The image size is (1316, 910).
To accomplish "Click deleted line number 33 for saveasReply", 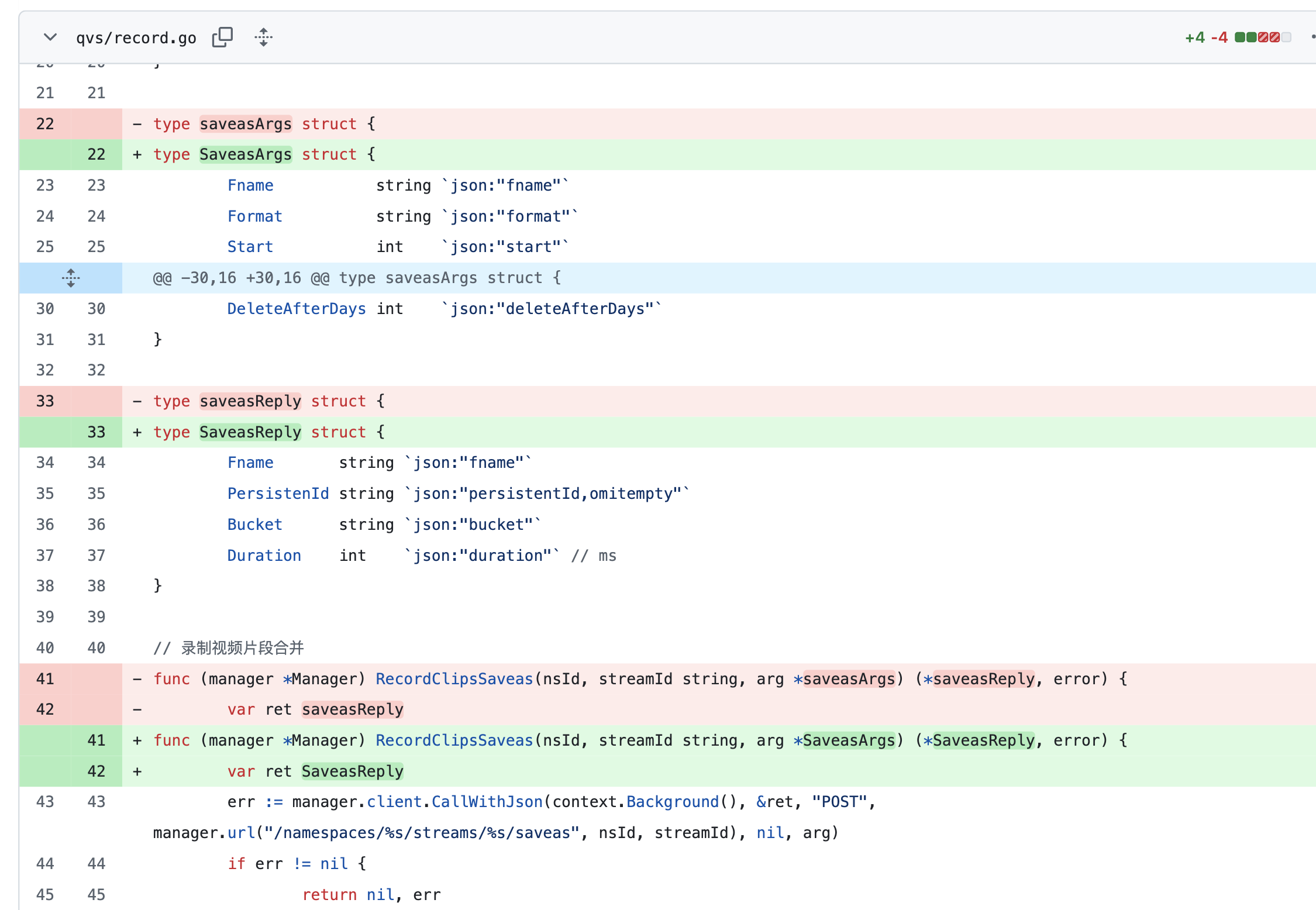I will [x=45, y=401].
